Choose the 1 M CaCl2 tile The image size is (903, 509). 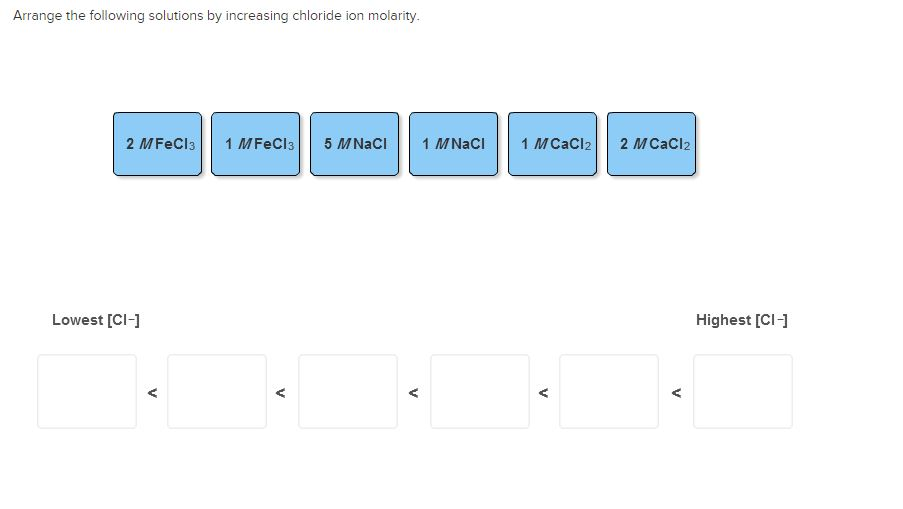553,144
